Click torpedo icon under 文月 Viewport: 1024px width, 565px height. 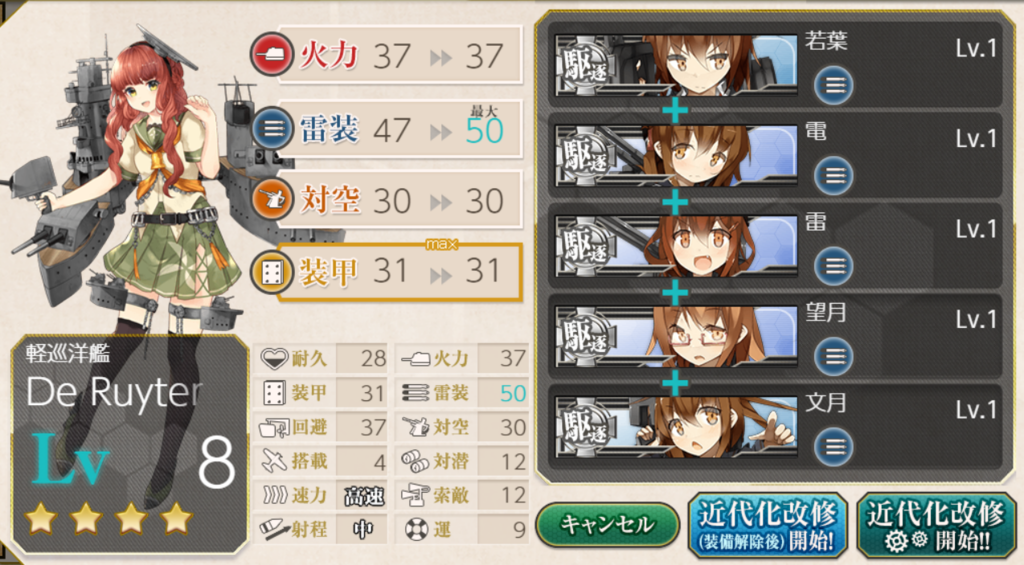point(833,446)
